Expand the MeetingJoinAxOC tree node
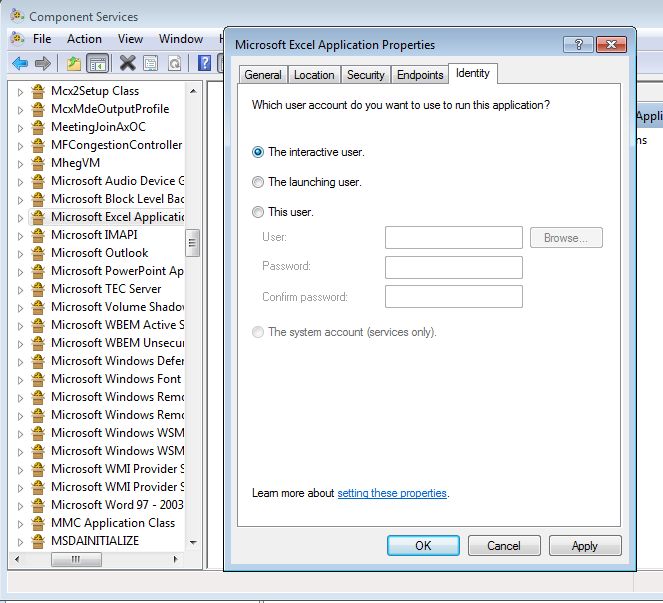The width and height of the screenshot is (663, 603). 20,128
